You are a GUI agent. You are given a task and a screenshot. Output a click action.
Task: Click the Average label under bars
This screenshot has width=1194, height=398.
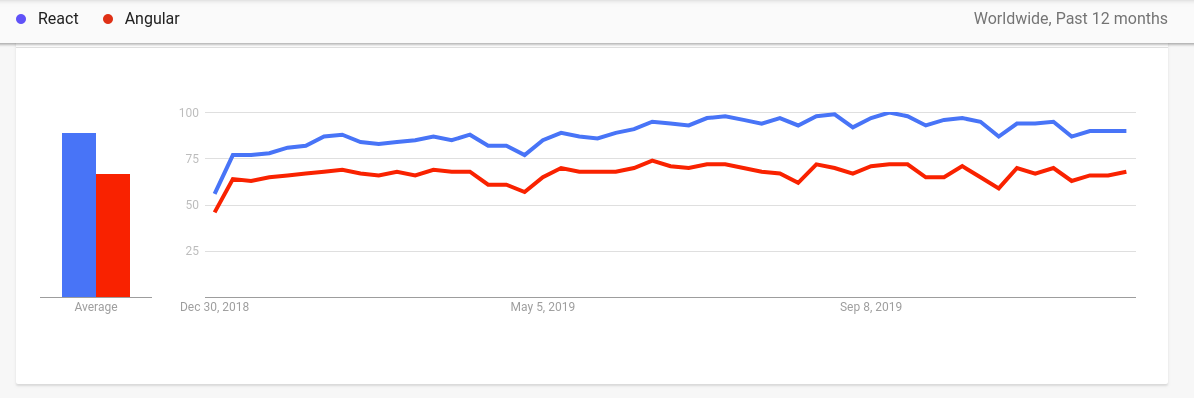point(96,307)
